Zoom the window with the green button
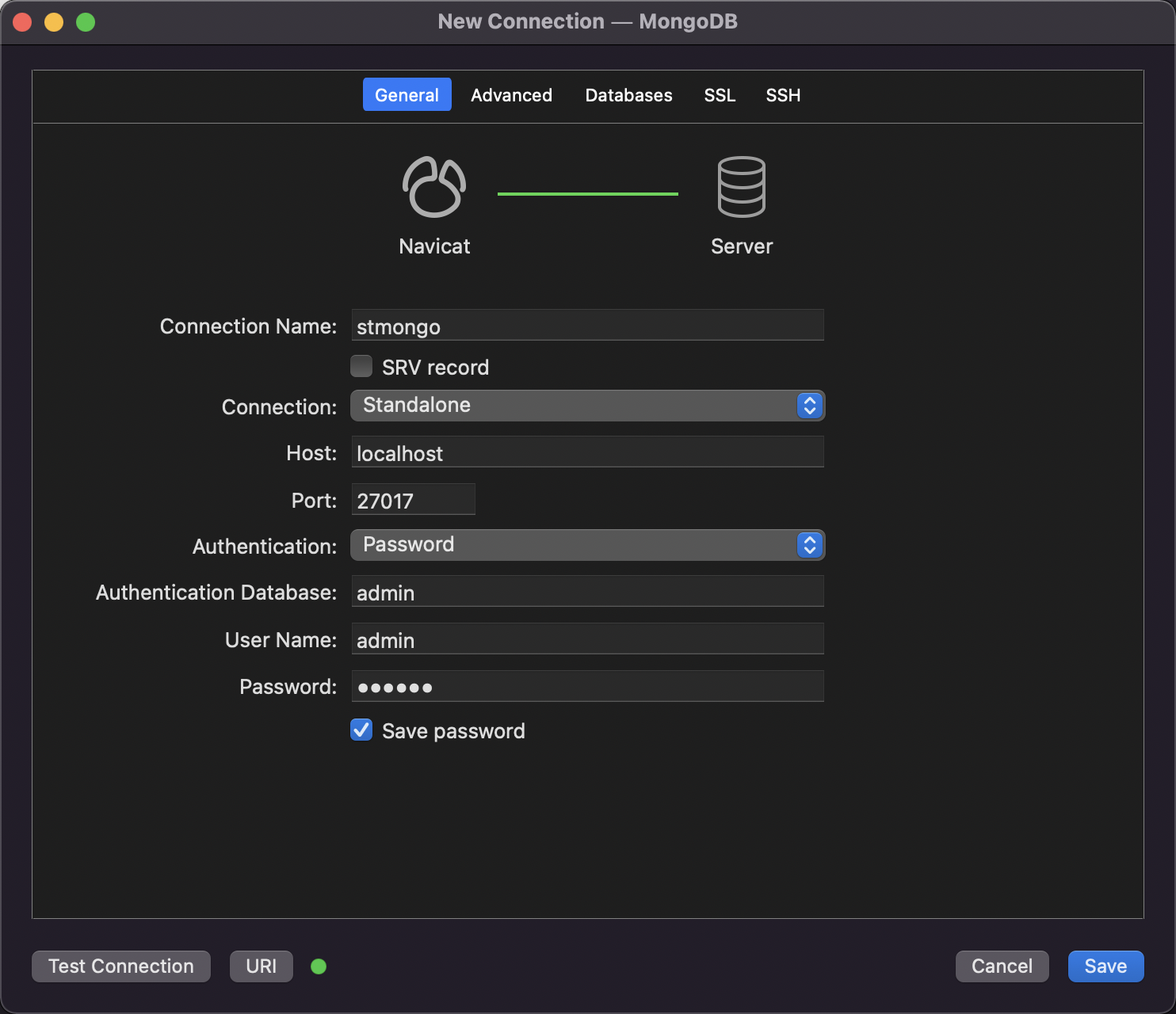 pos(86,22)
